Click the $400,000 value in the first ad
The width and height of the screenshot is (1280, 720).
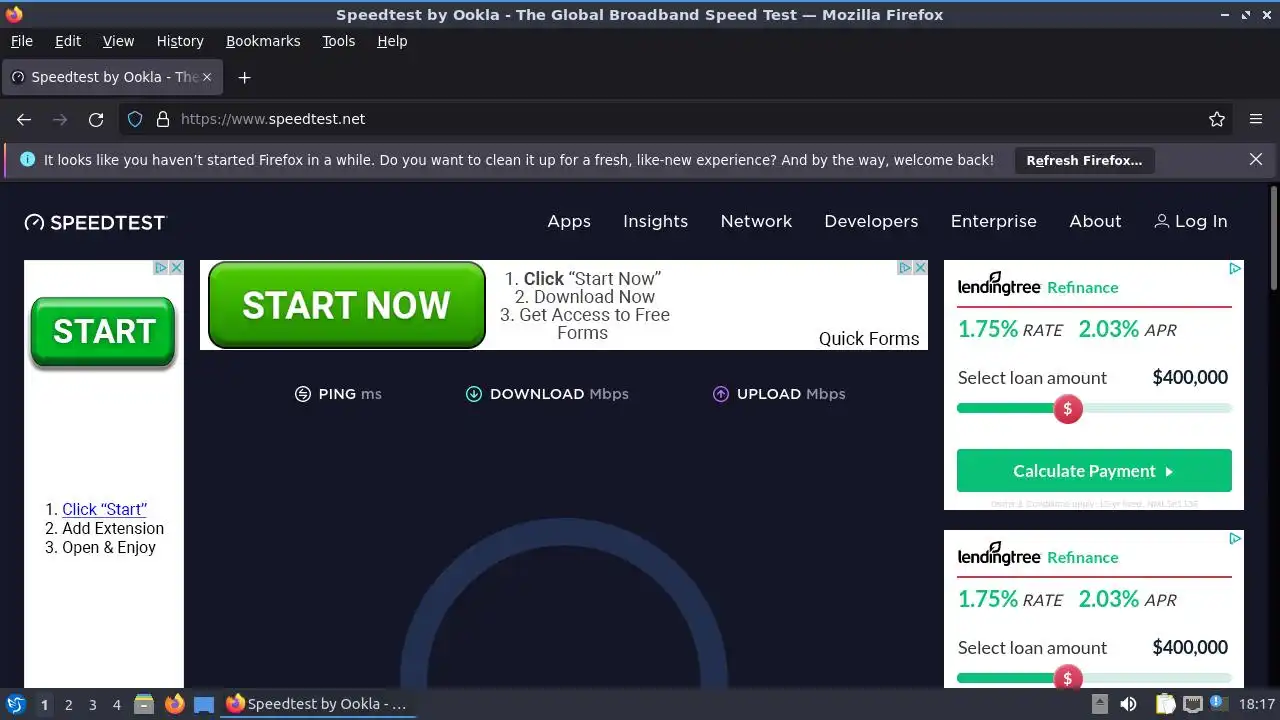(x=1190, y=377)
